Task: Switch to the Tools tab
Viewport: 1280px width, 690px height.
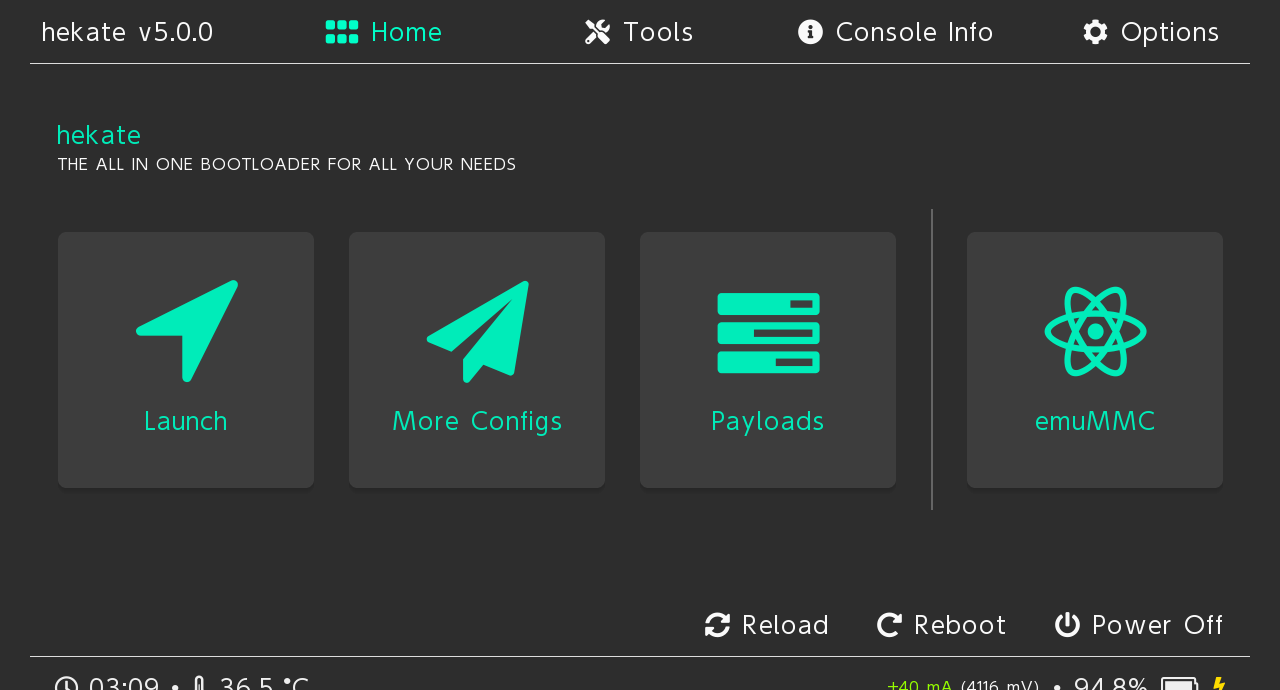Action: [639, 32]
